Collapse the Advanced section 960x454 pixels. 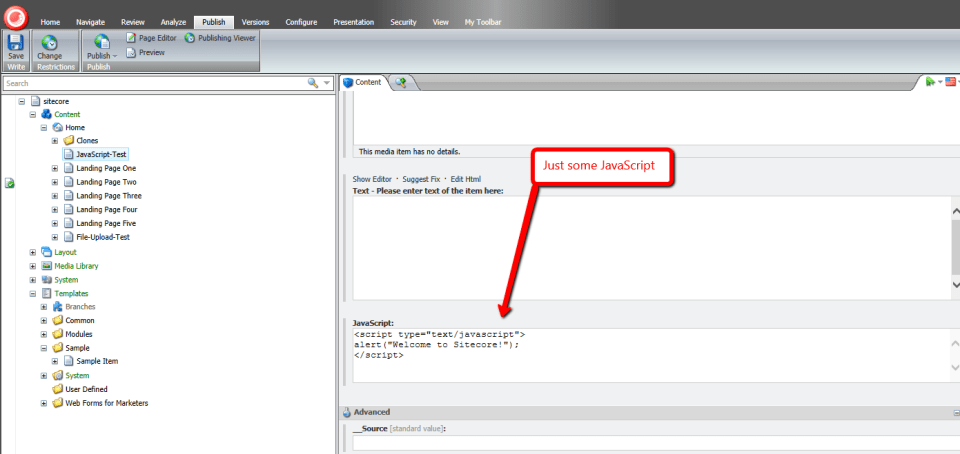953,412
